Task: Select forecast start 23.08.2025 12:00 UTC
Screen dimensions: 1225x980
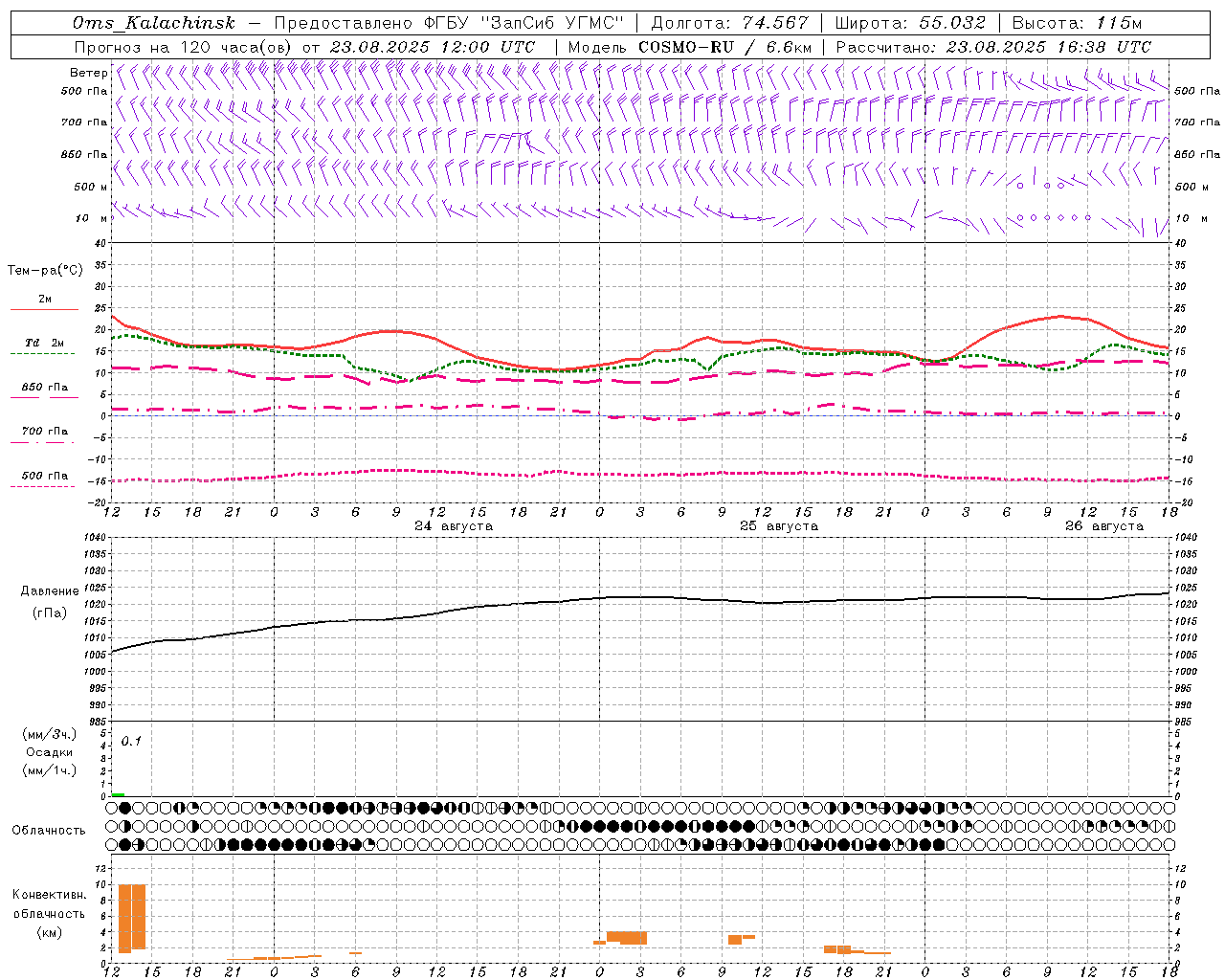Action: (x=433, y=47)
